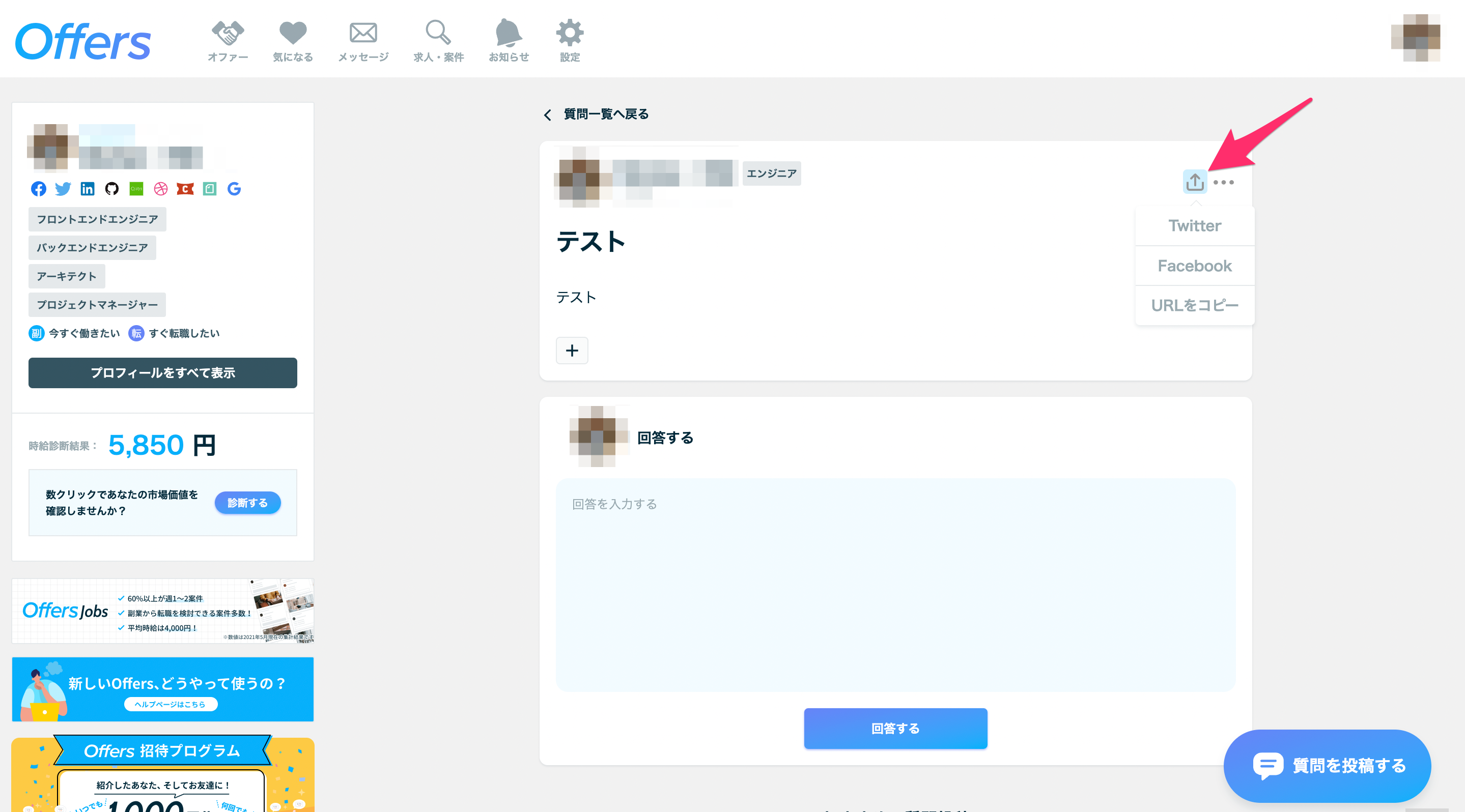The width and height of the screenshot is (1465, 812).
Task: Click the teal note profile icon
Action: click(210, 189)
